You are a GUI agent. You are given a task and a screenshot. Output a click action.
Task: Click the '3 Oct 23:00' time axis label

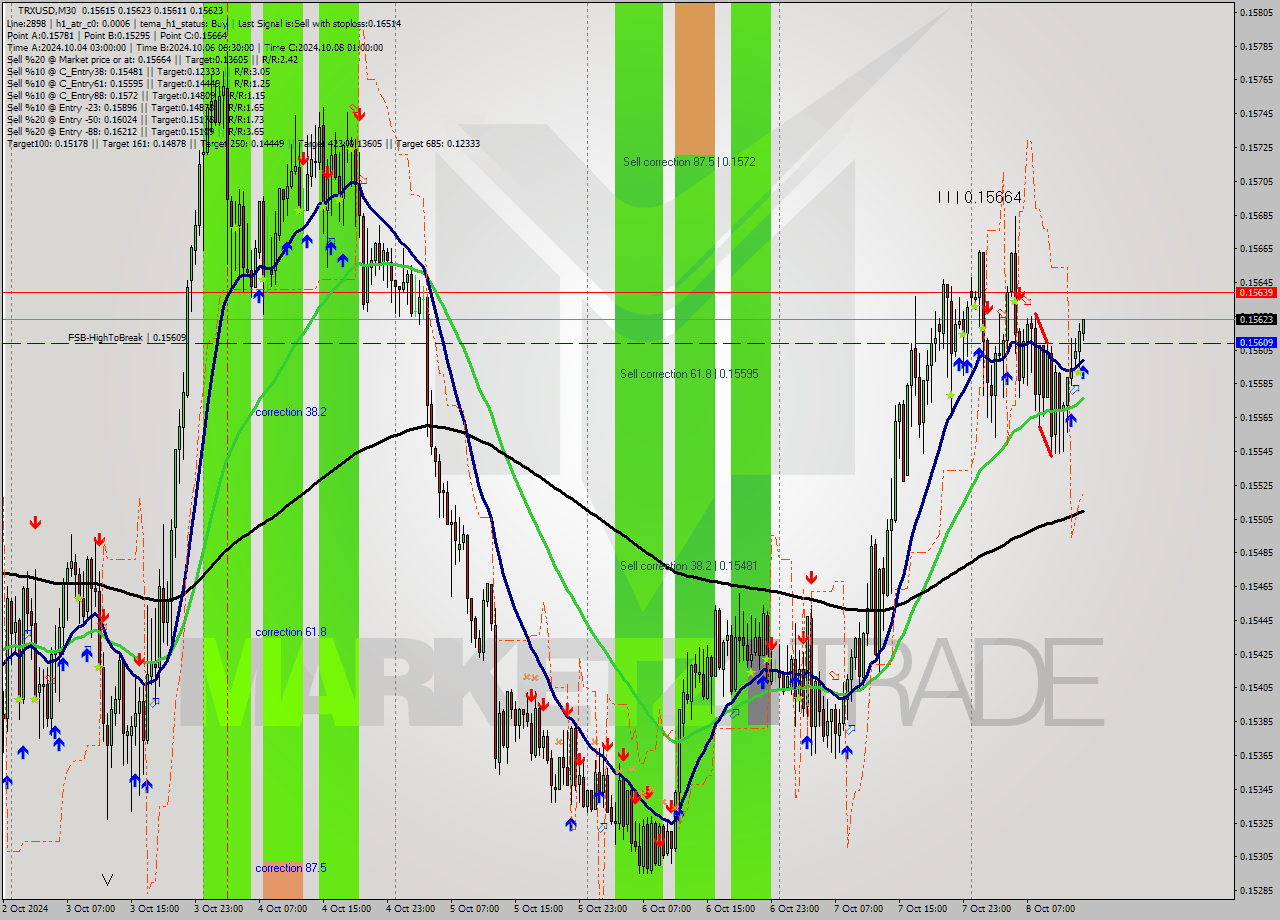click(218, 909)
